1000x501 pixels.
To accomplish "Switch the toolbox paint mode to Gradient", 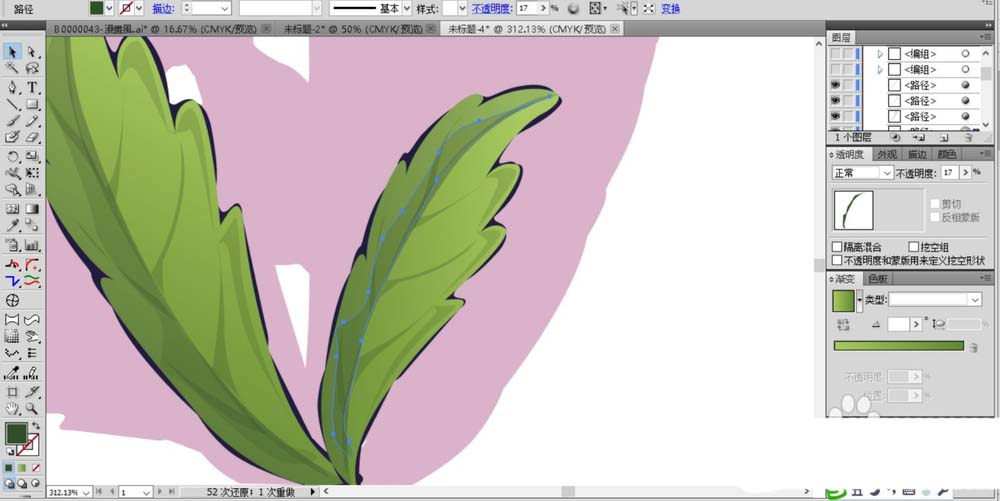I will click(x=22, y=468).
